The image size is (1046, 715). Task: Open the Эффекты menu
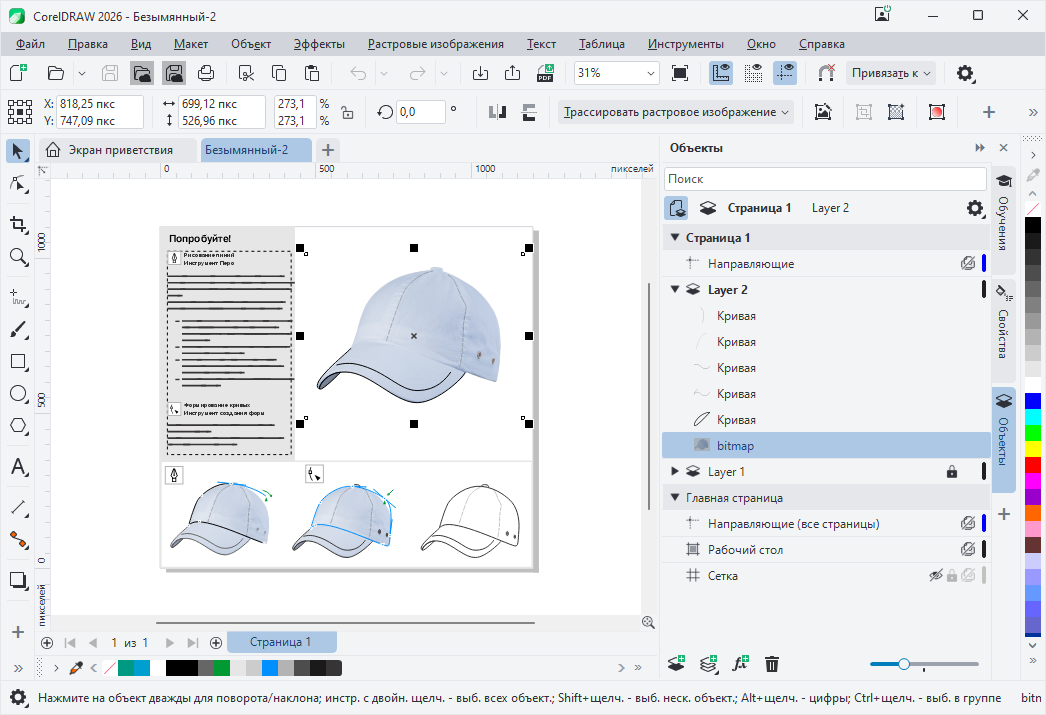(320, 44)
